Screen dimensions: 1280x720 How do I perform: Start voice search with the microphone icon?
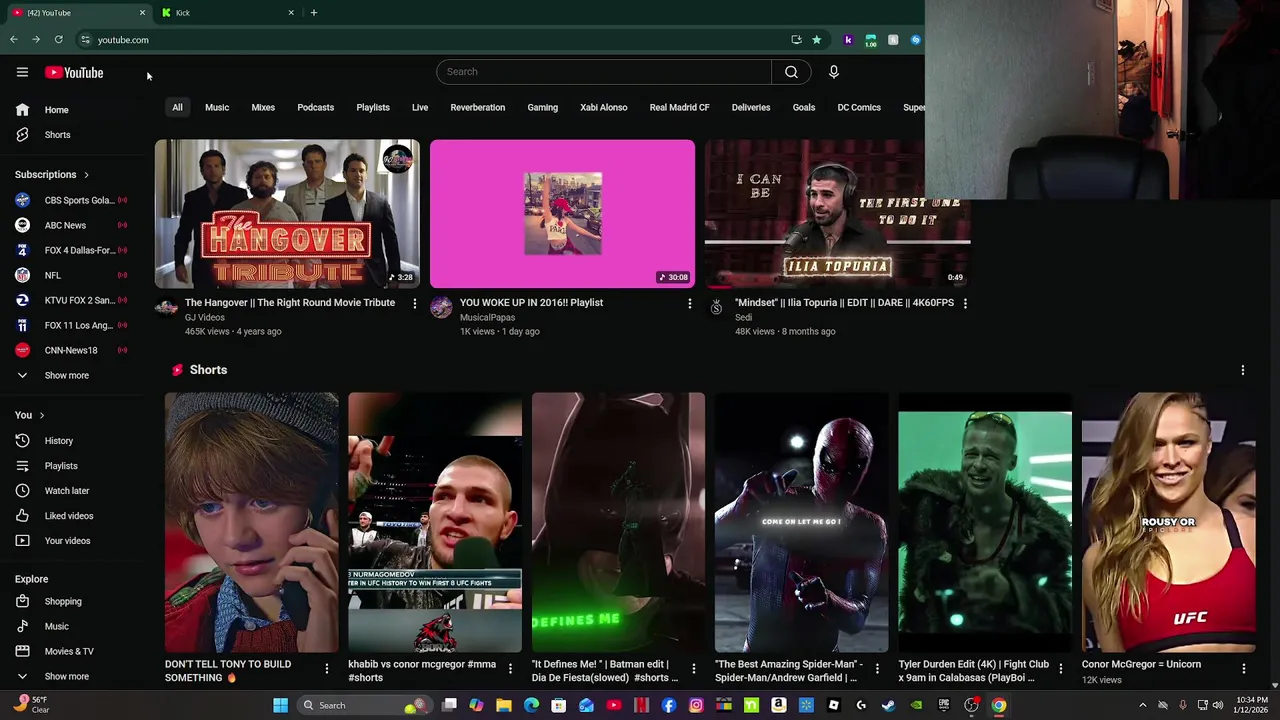(x=833, y=72)
